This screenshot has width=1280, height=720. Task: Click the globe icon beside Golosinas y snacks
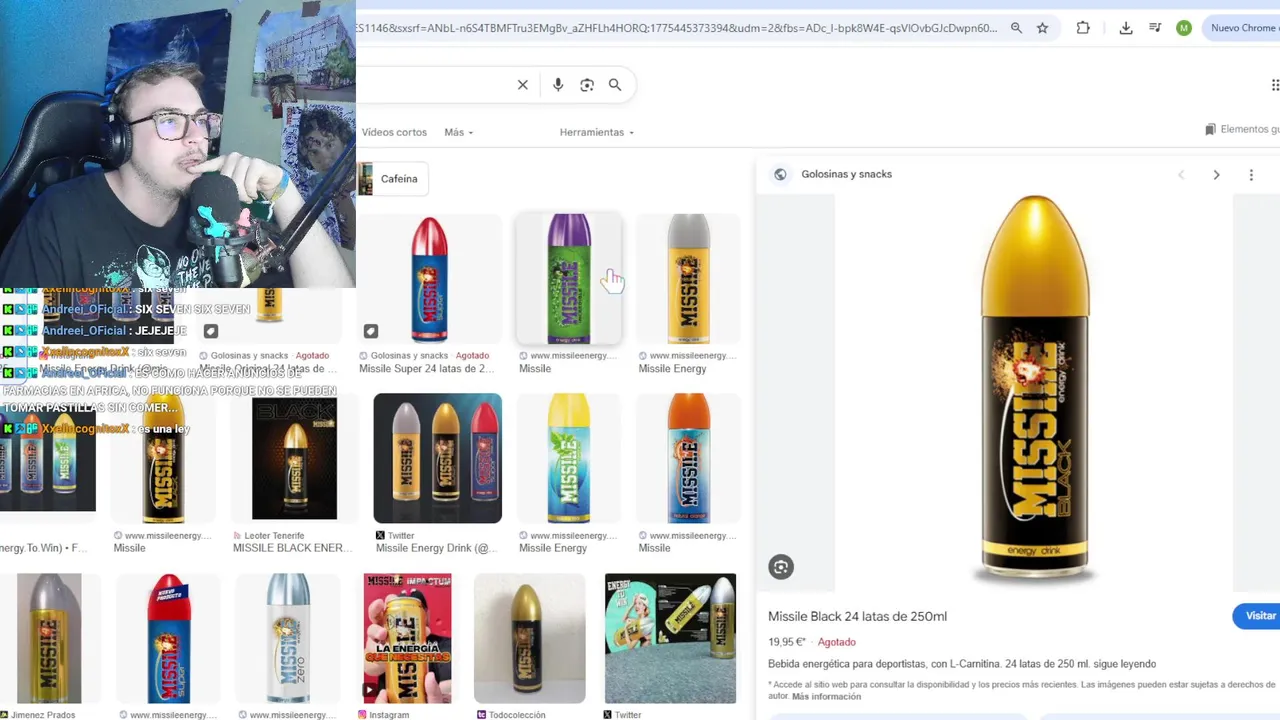[780, 174]
